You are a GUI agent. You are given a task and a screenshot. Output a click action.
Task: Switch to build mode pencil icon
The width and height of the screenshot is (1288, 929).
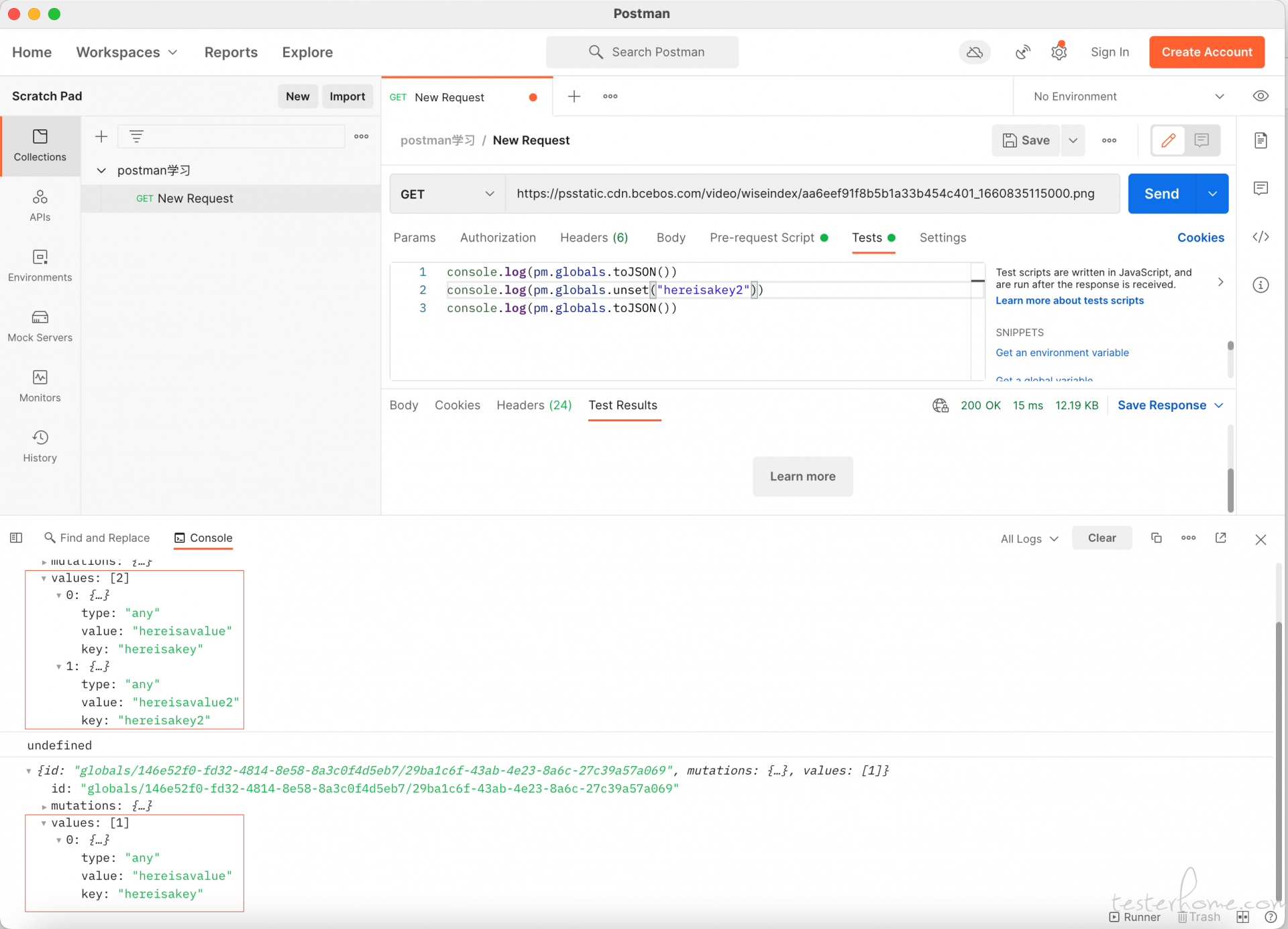point(1169,140)
